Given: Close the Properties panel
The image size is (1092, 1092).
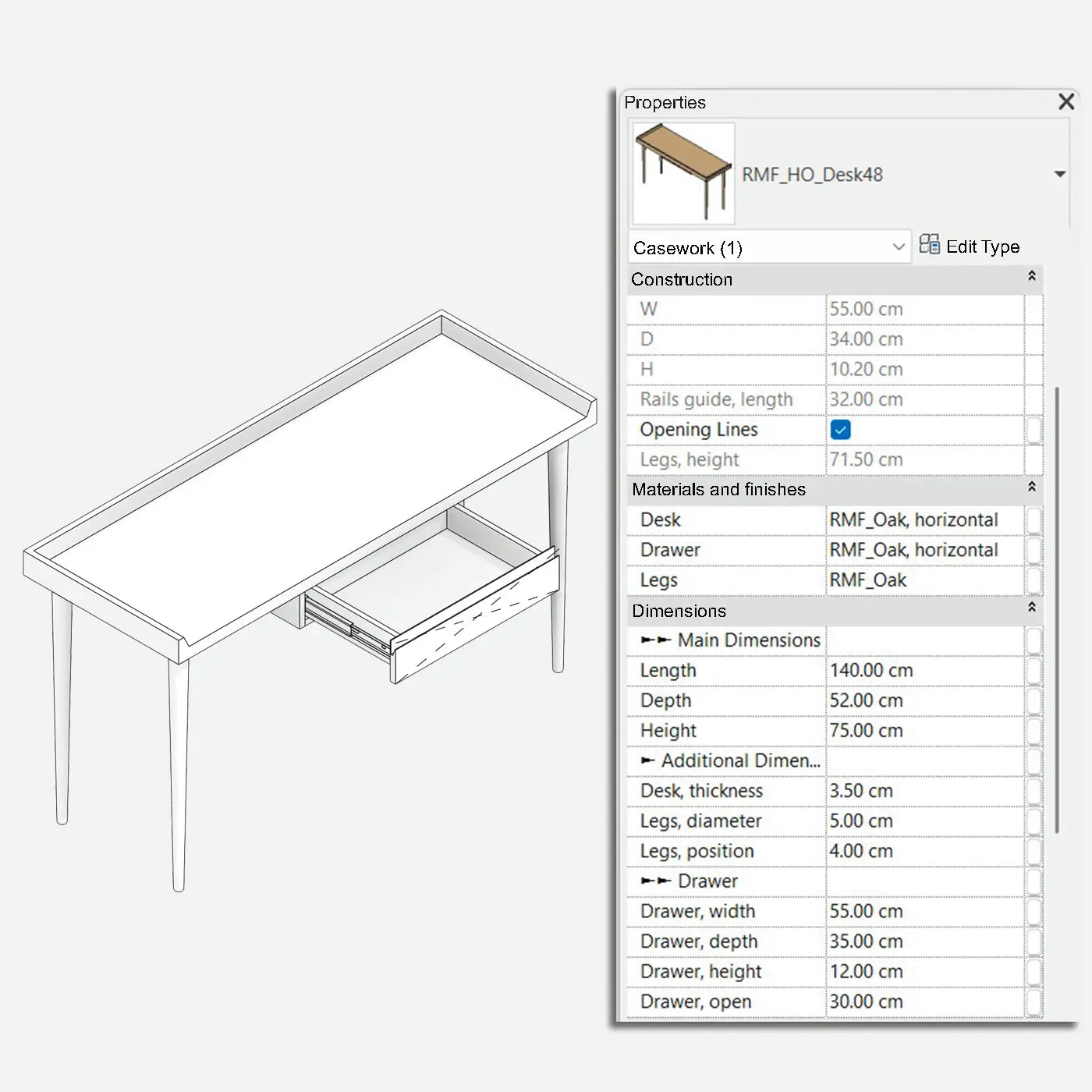Looking at the screenshot, I should pos(1066,101).
